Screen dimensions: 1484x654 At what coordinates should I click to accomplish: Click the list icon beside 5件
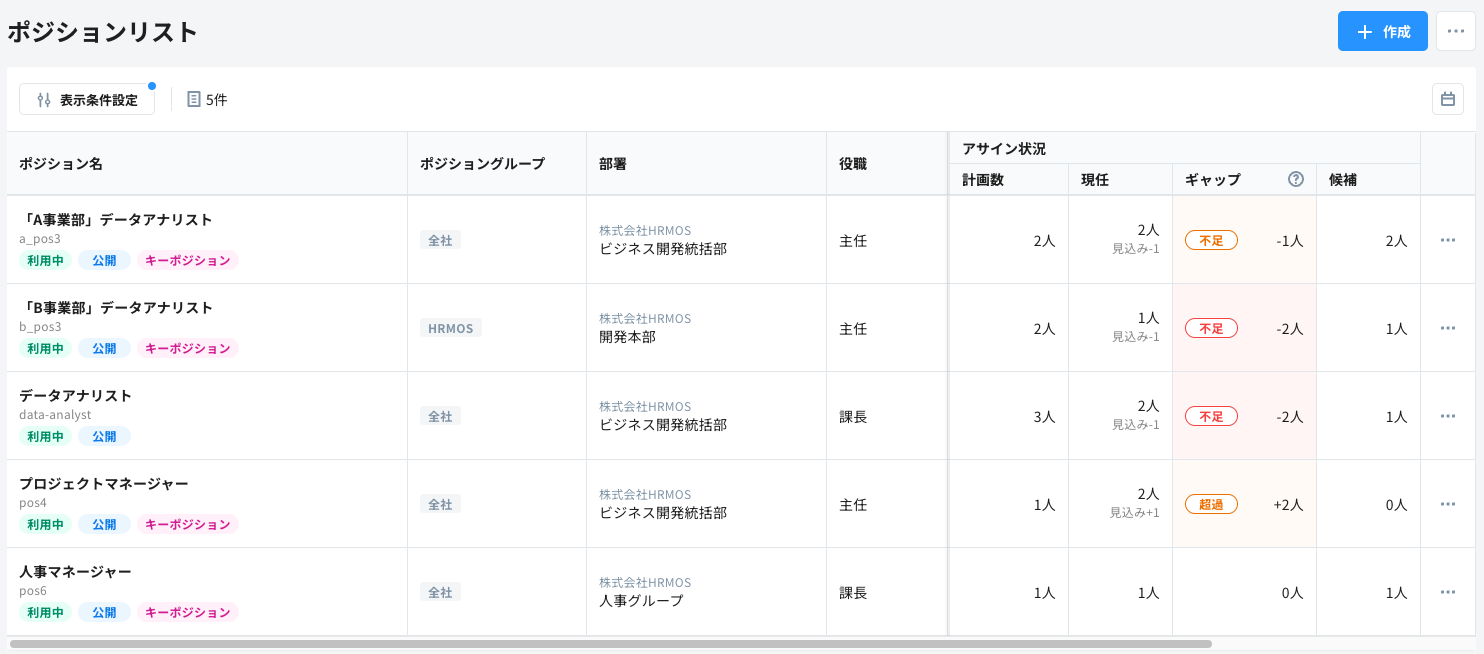(192, 99)
